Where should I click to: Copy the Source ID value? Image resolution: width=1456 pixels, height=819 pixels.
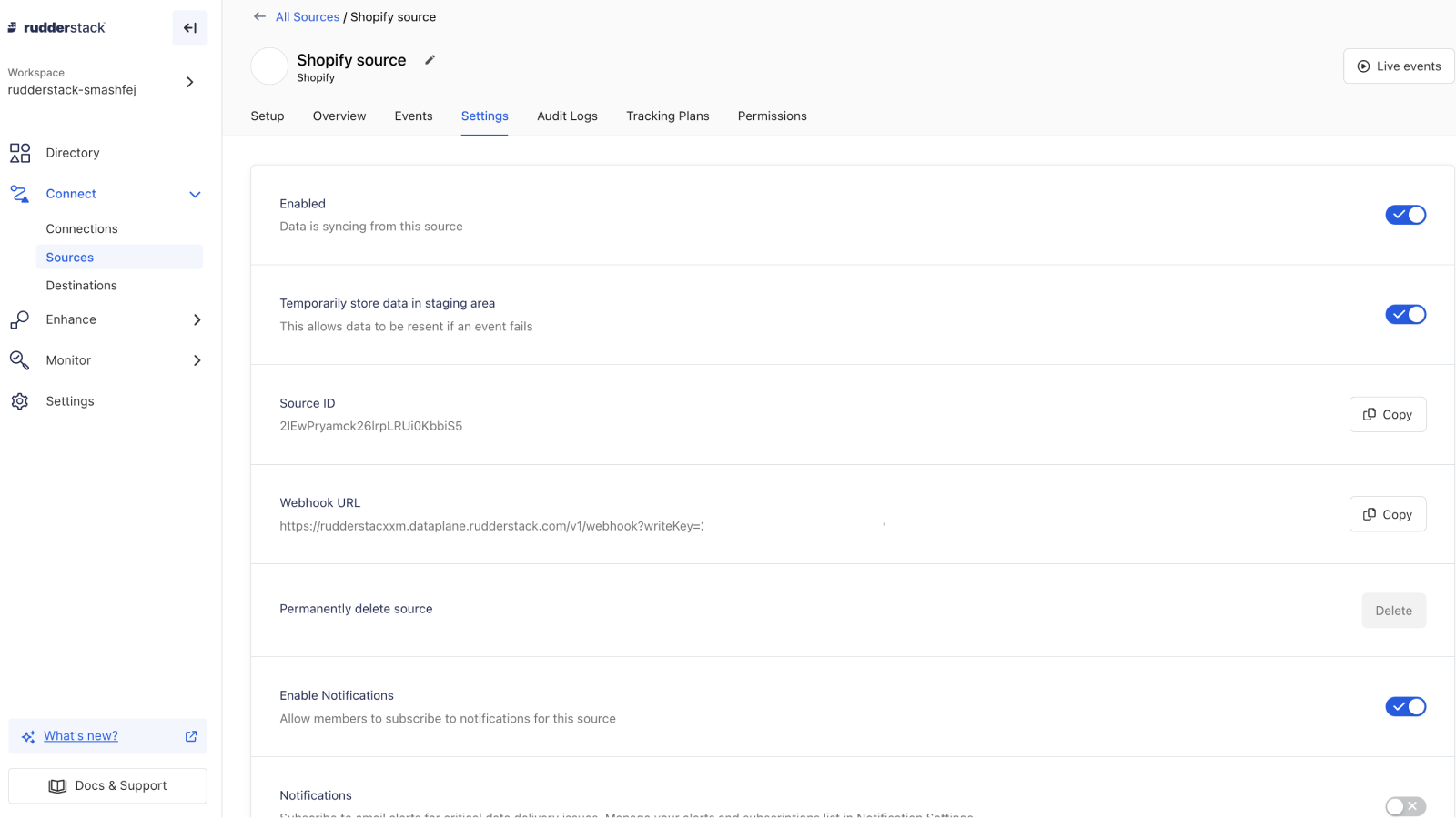point(1387,414)
